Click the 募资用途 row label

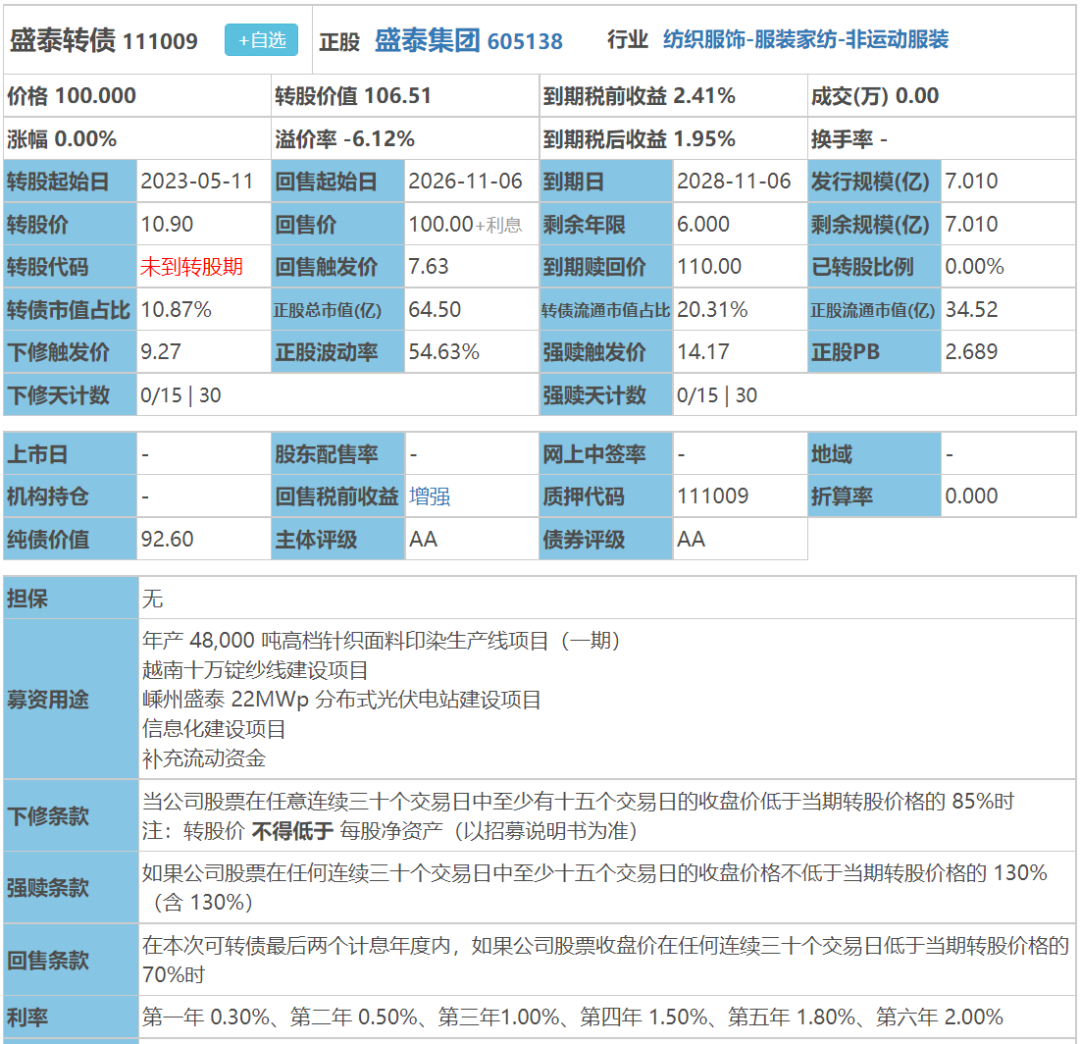coord(48,700)
